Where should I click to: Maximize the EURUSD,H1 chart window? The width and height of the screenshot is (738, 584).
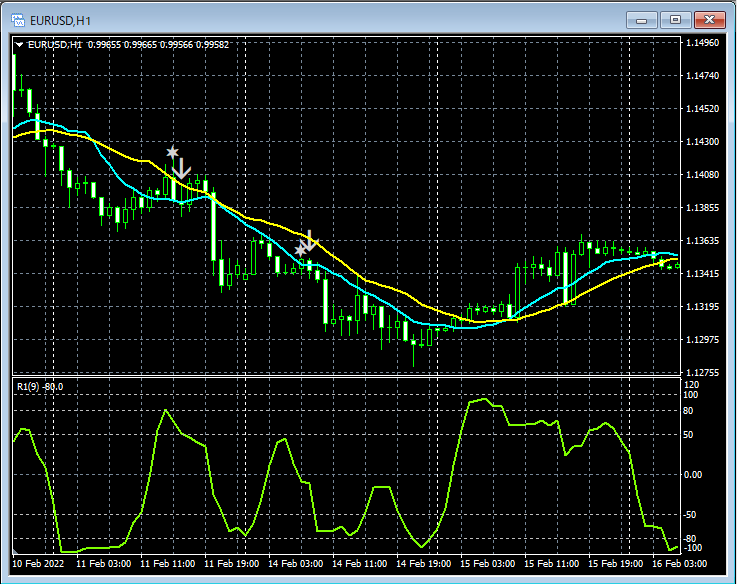click(675, 20)
